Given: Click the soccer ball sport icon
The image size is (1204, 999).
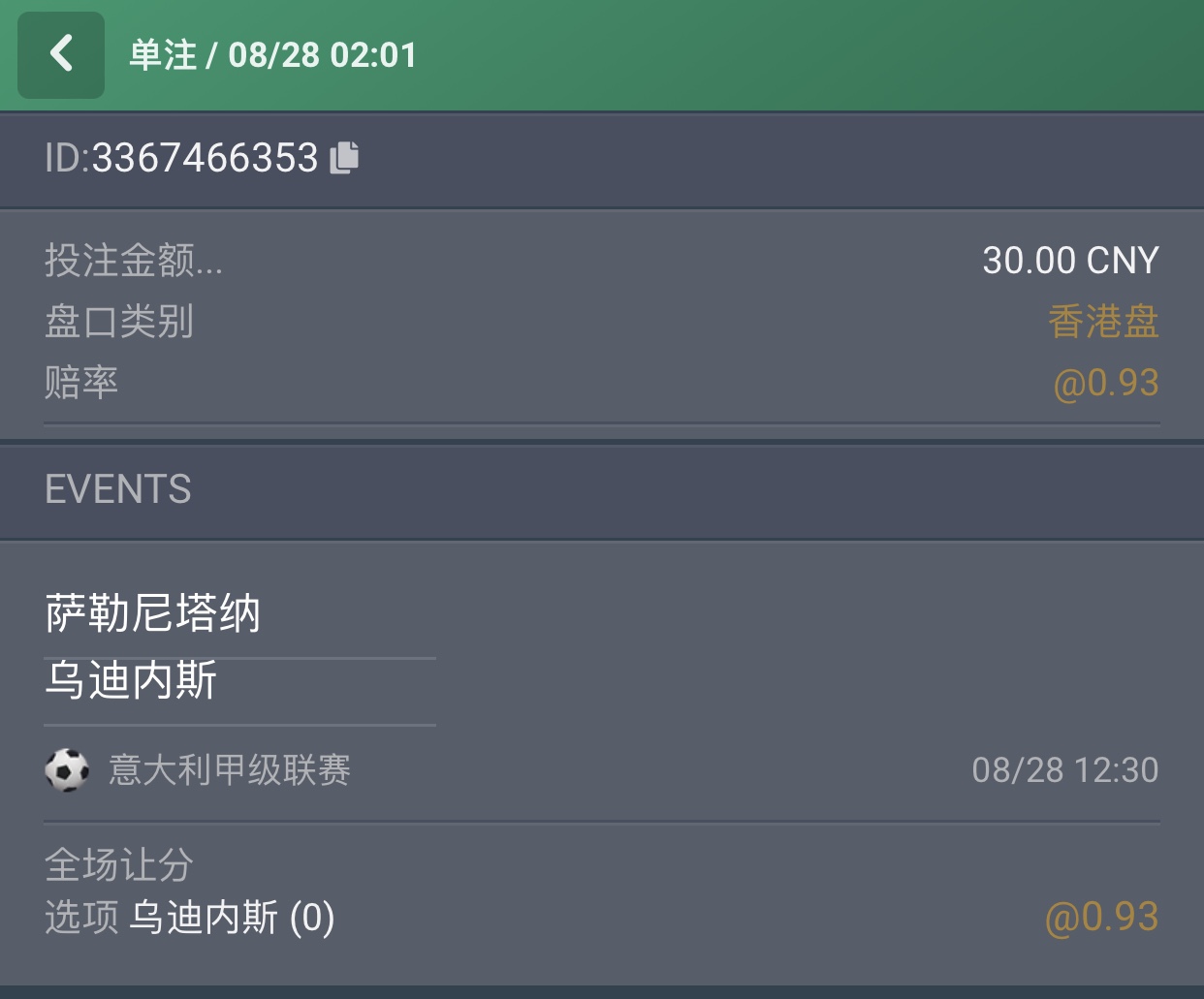Looking at the screenshot, I should (x=67, y=770).
